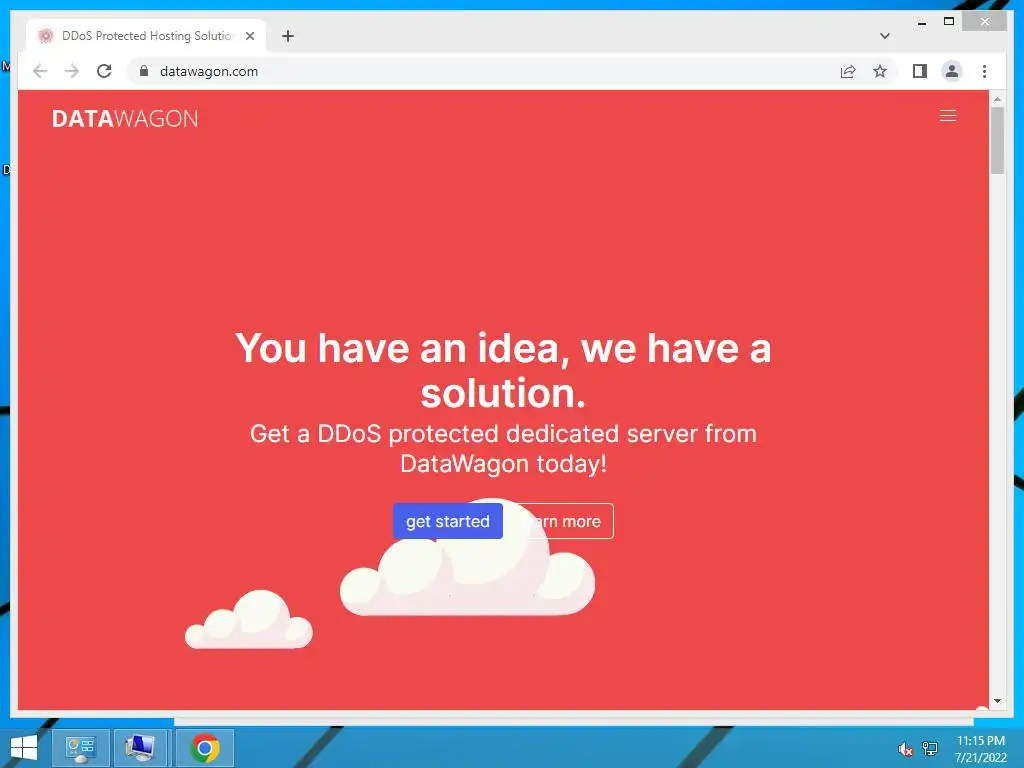
Task: Click the scrollbar up arrow
Action: 997,99
